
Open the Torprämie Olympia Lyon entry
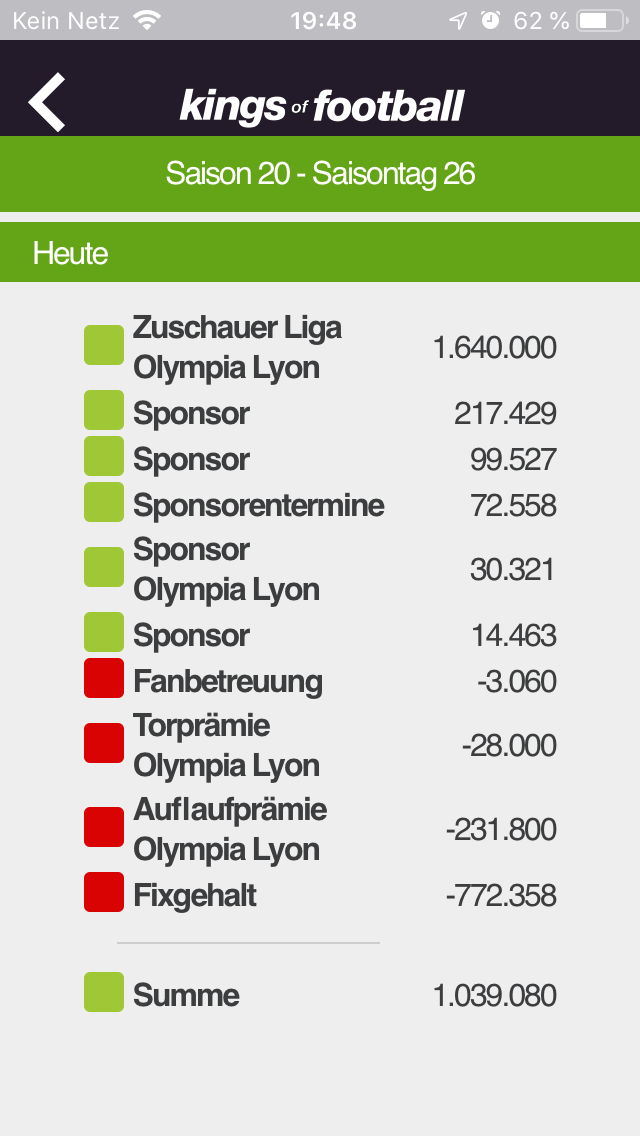[x=320, y=745]
